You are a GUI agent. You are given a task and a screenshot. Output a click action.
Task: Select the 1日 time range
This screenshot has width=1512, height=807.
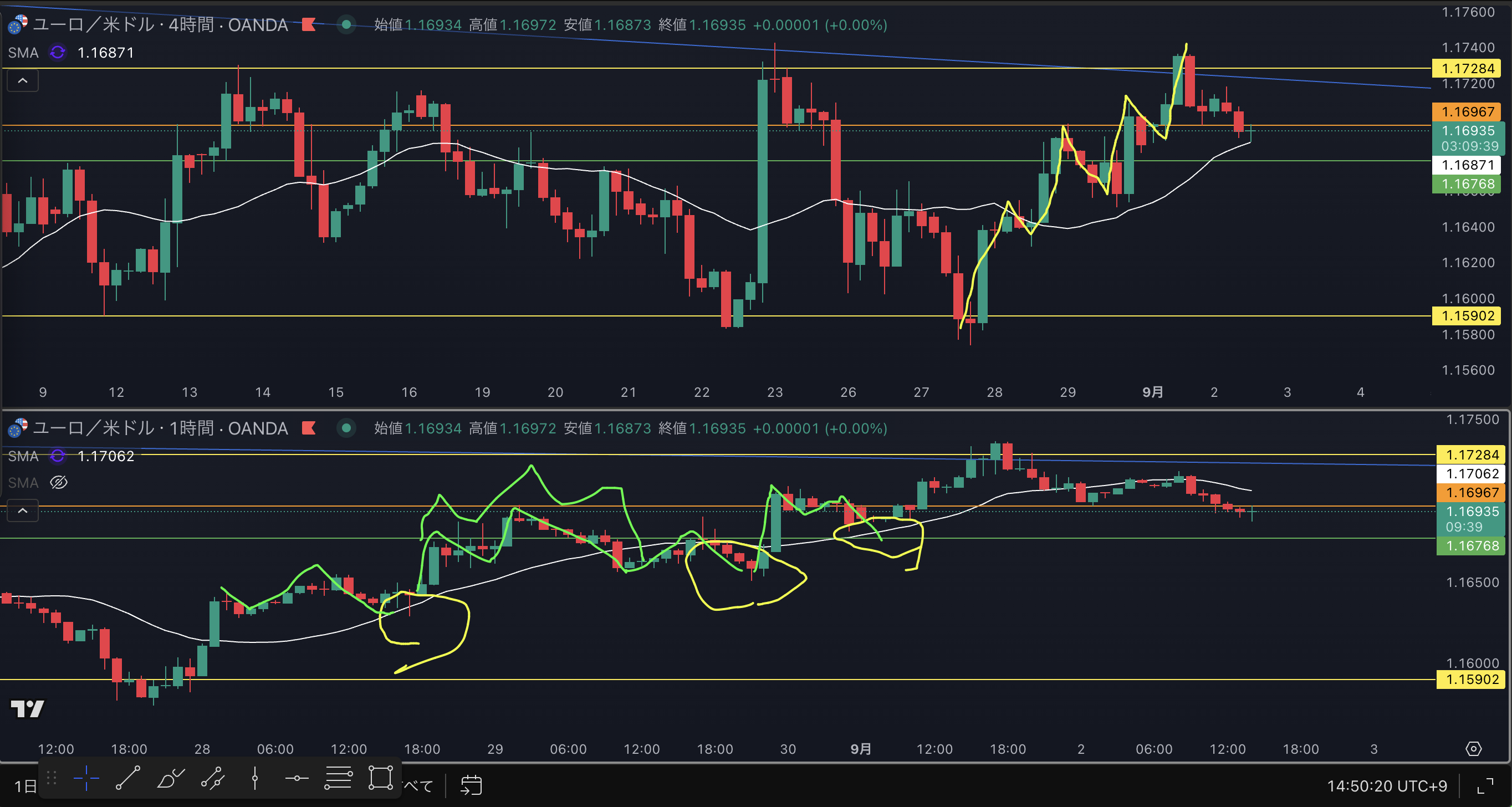pos(25,786)
